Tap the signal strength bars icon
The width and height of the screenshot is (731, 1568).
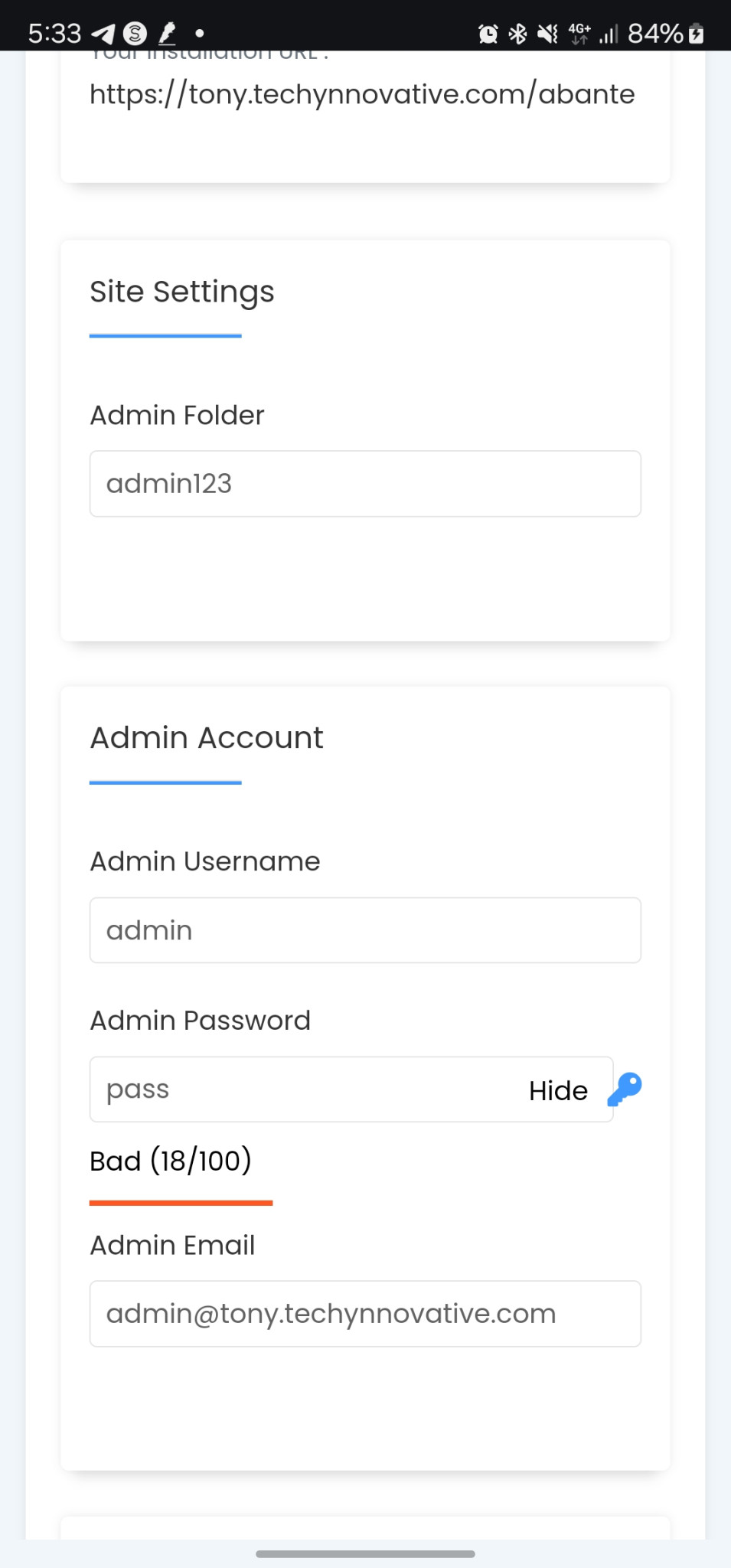click(609, 34)
